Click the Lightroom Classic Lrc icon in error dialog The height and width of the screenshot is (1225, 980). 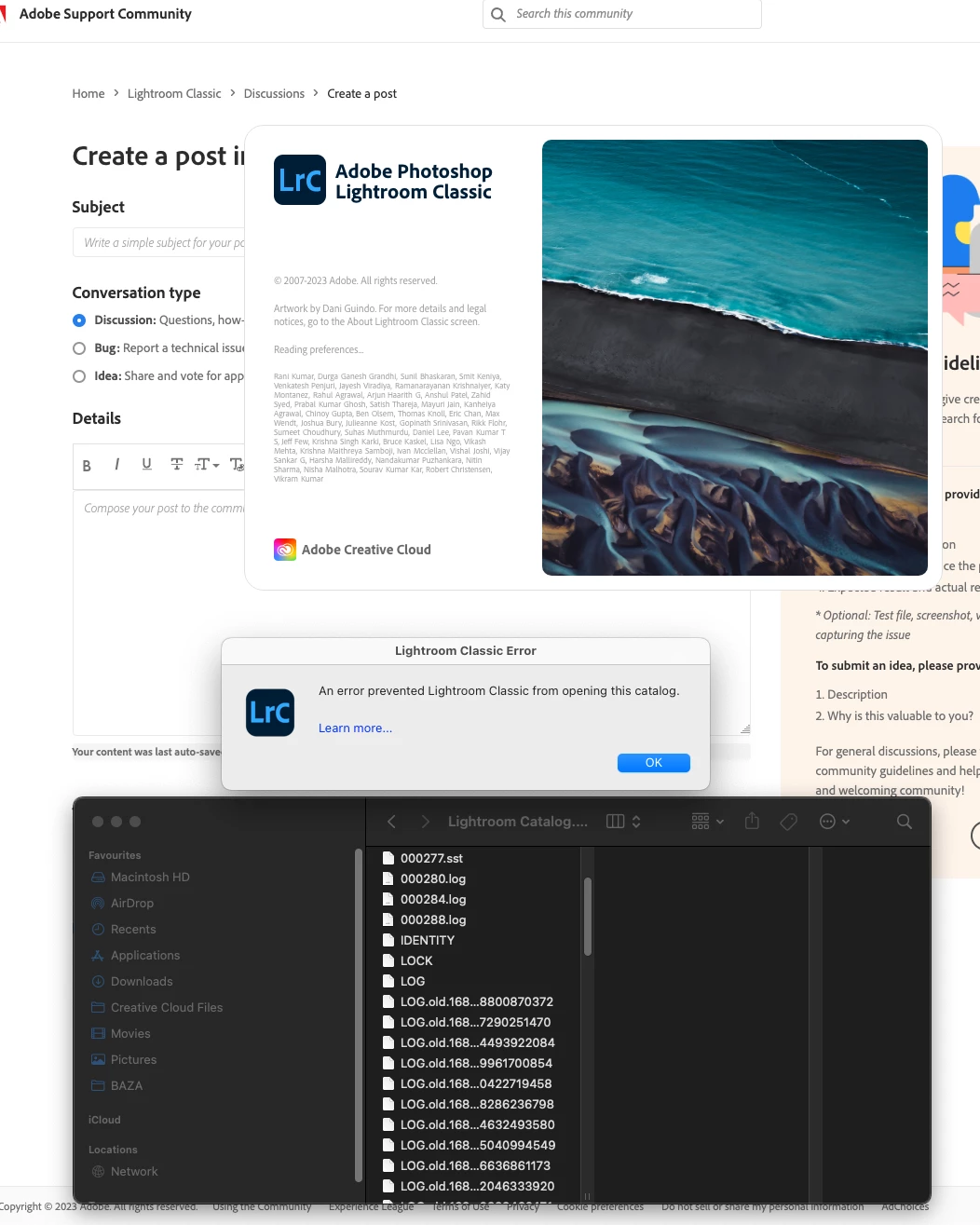point(270,713)
